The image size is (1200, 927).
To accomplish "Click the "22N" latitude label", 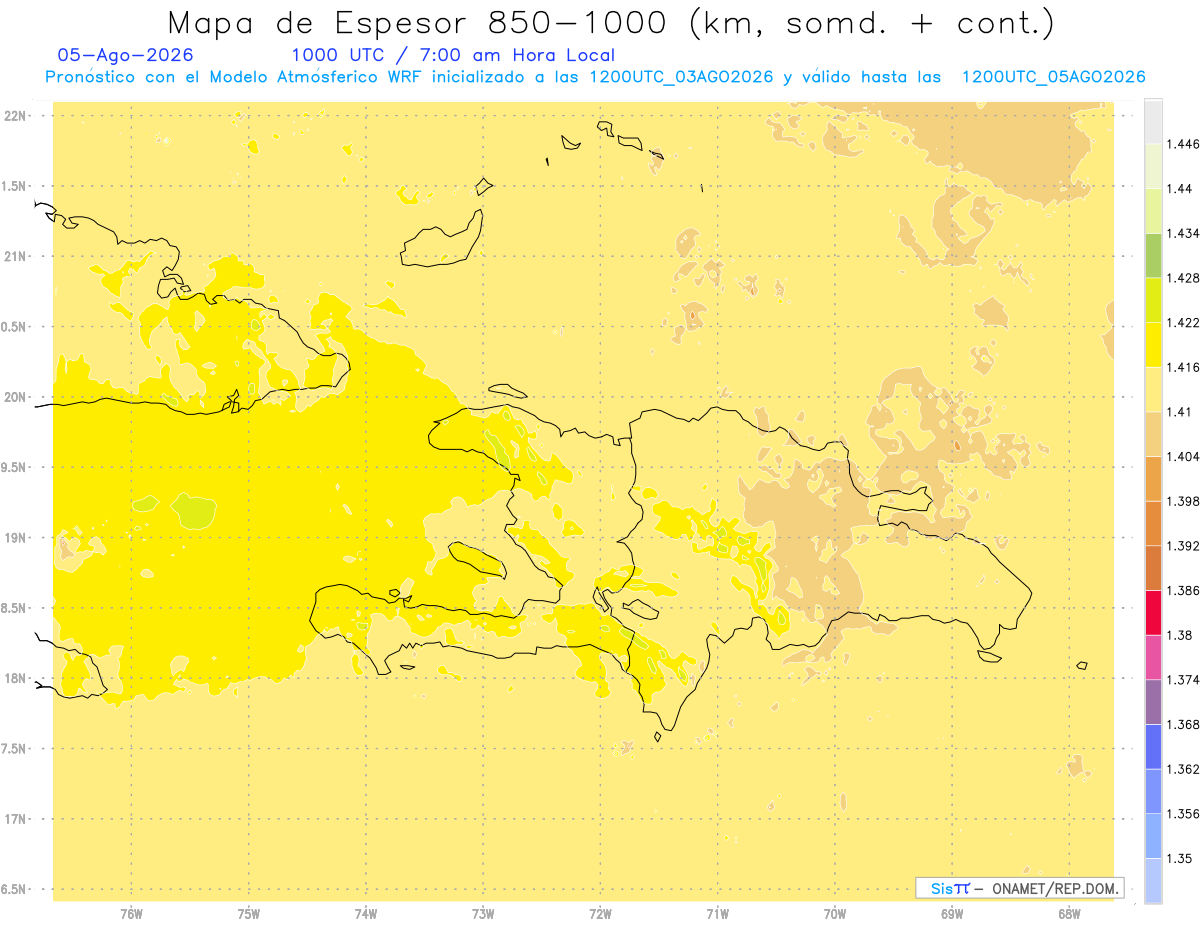I will 15,116.
